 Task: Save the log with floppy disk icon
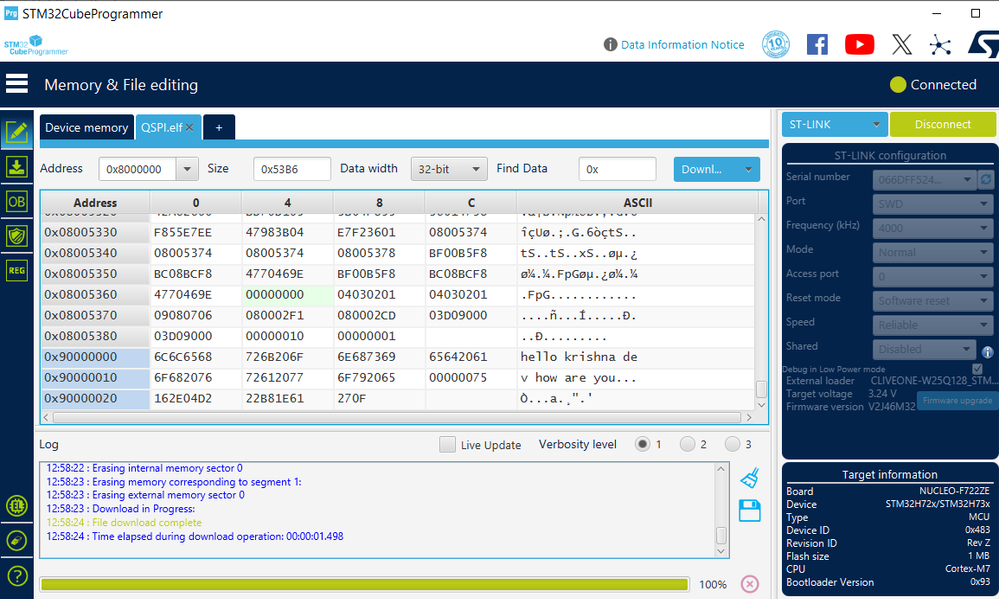click(x=750, y=511)
